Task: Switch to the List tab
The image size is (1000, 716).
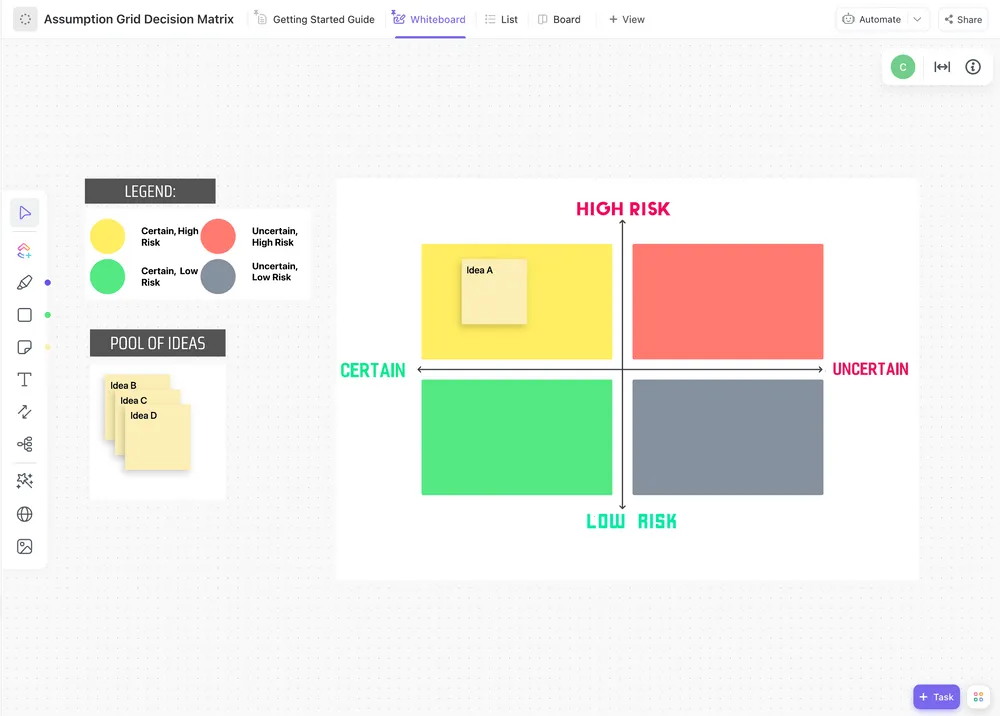Action: click(x=501, y=18)
